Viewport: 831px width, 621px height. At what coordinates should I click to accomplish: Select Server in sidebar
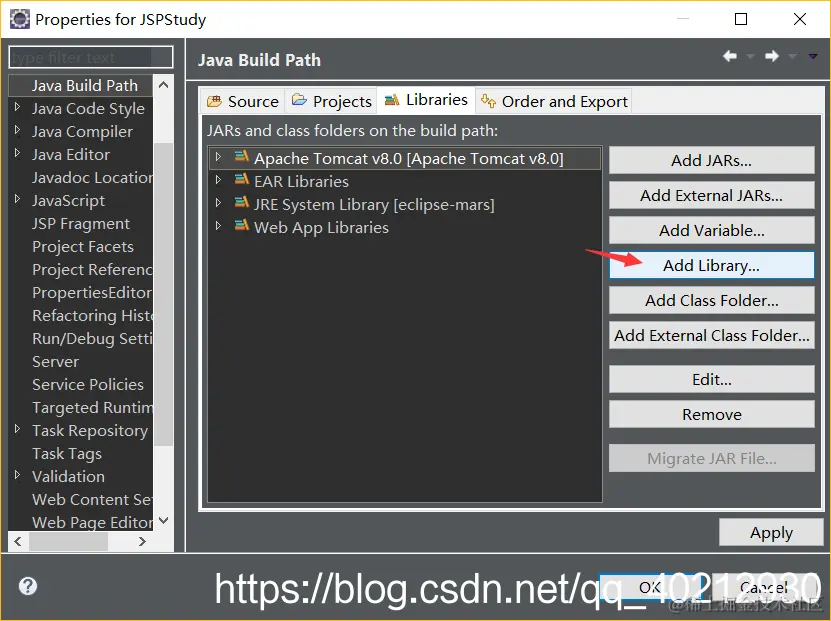(x=55, y=361)
